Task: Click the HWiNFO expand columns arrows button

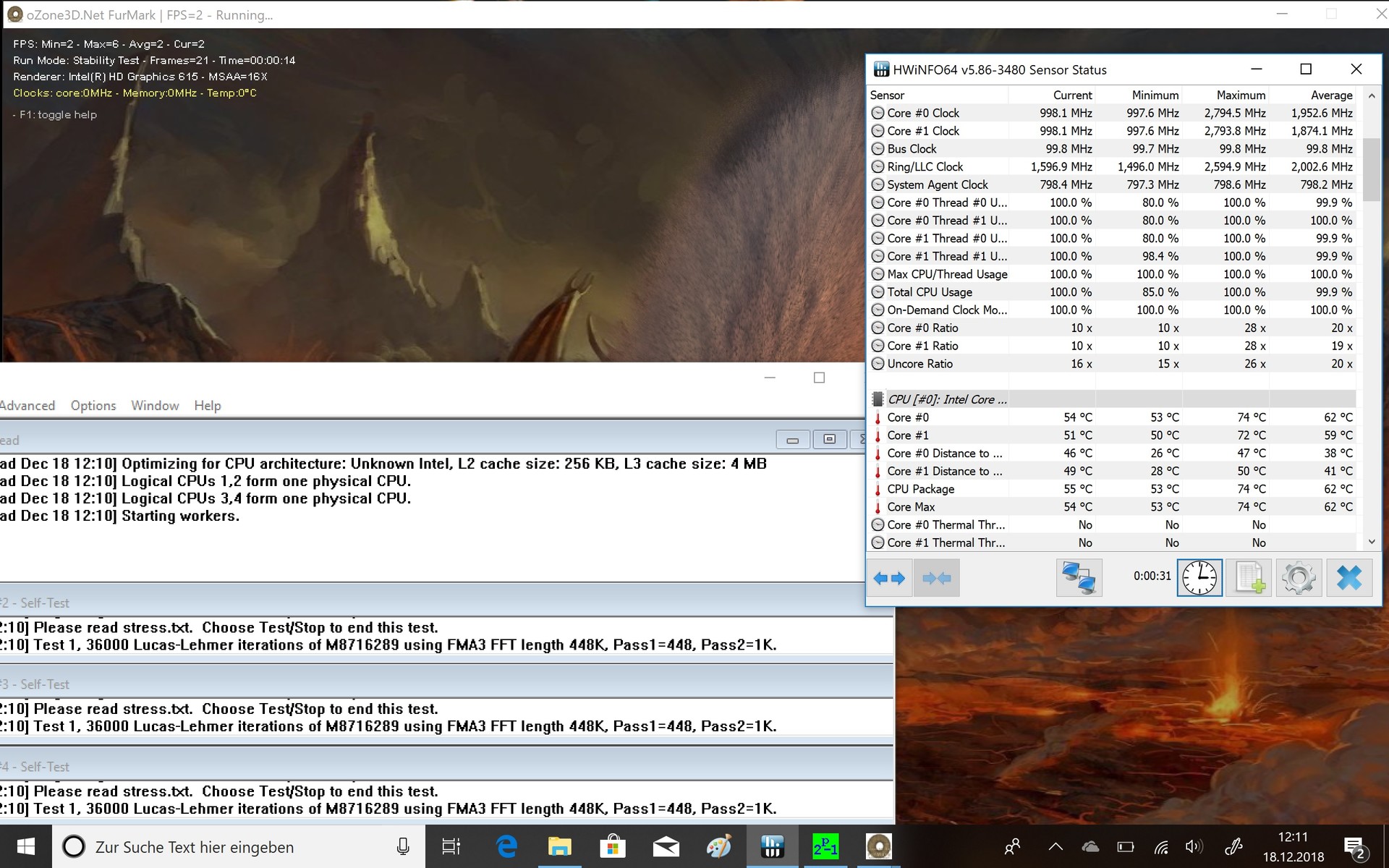Action: [x=889, y=578]
